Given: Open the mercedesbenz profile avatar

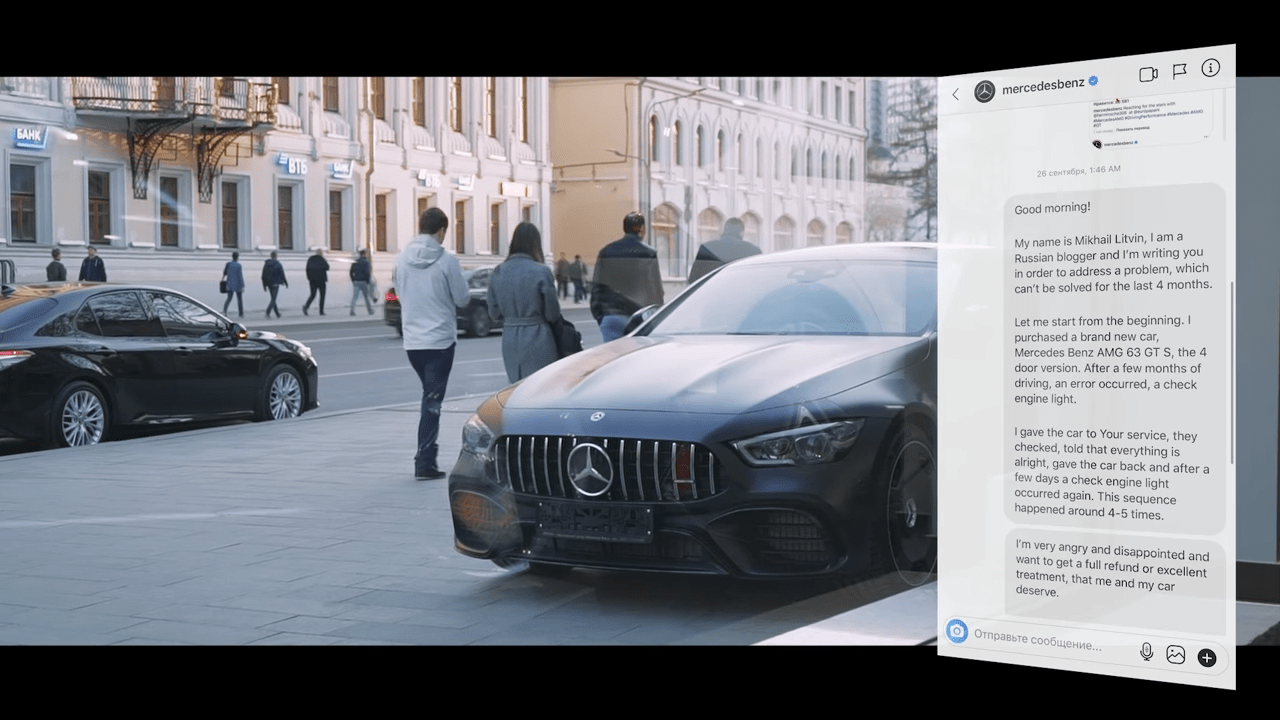Looking at the screenshot, I should 985,91.
